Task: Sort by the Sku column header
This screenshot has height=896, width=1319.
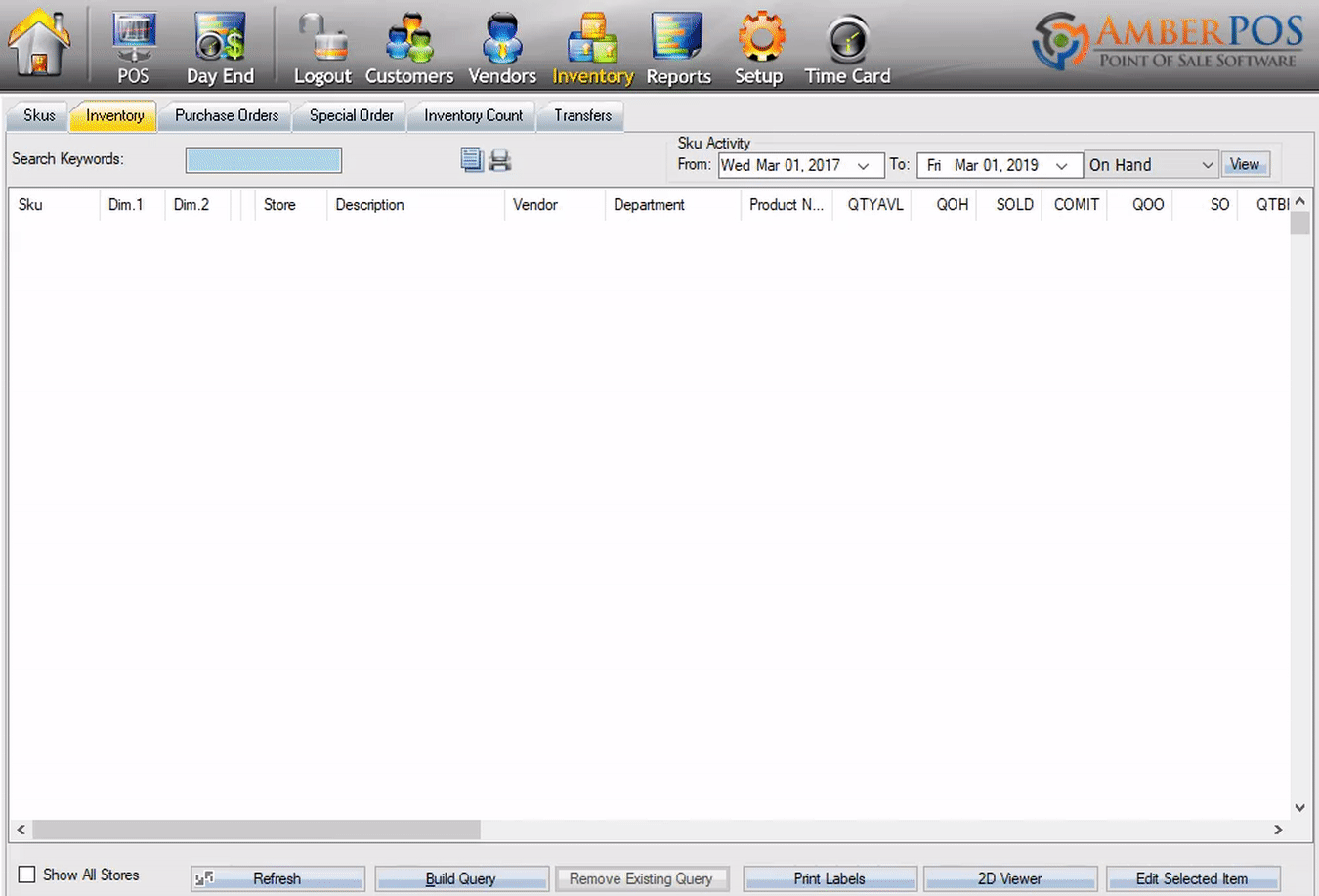Action: click(x=55, y=205)
